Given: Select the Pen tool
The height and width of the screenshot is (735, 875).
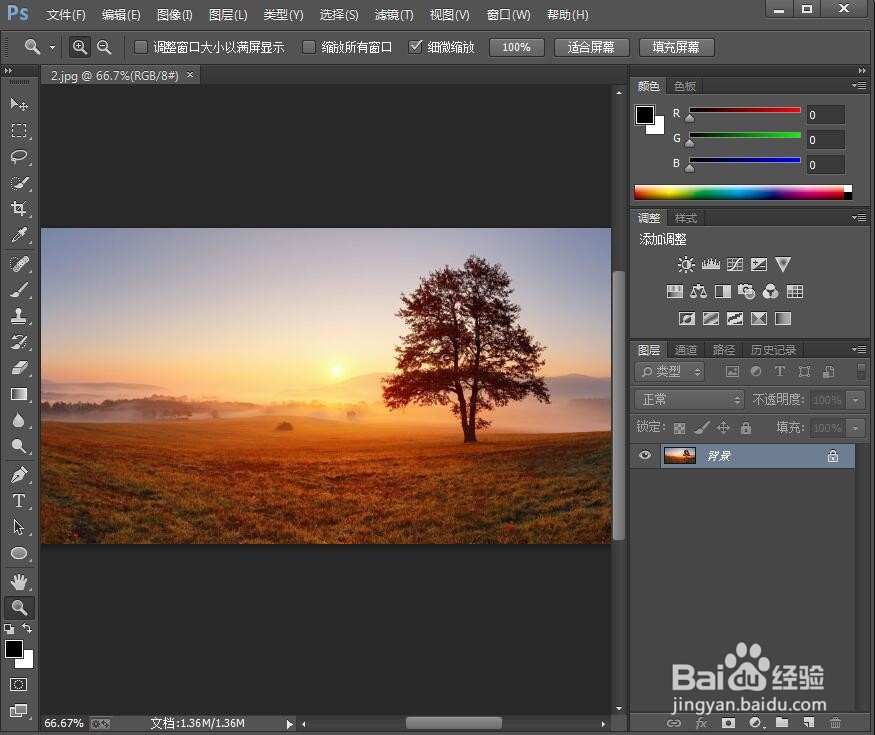Looking at the screenshot, I should (19, 475).
